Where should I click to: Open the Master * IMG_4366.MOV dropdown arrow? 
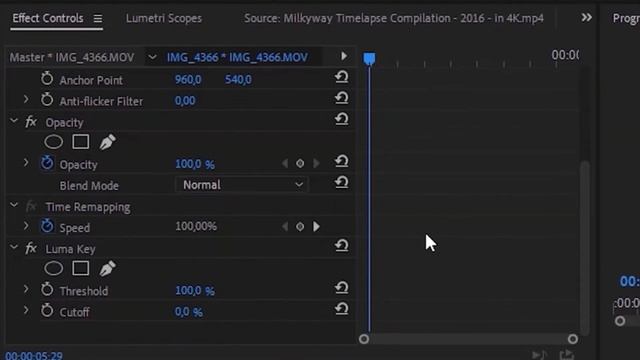152,57
